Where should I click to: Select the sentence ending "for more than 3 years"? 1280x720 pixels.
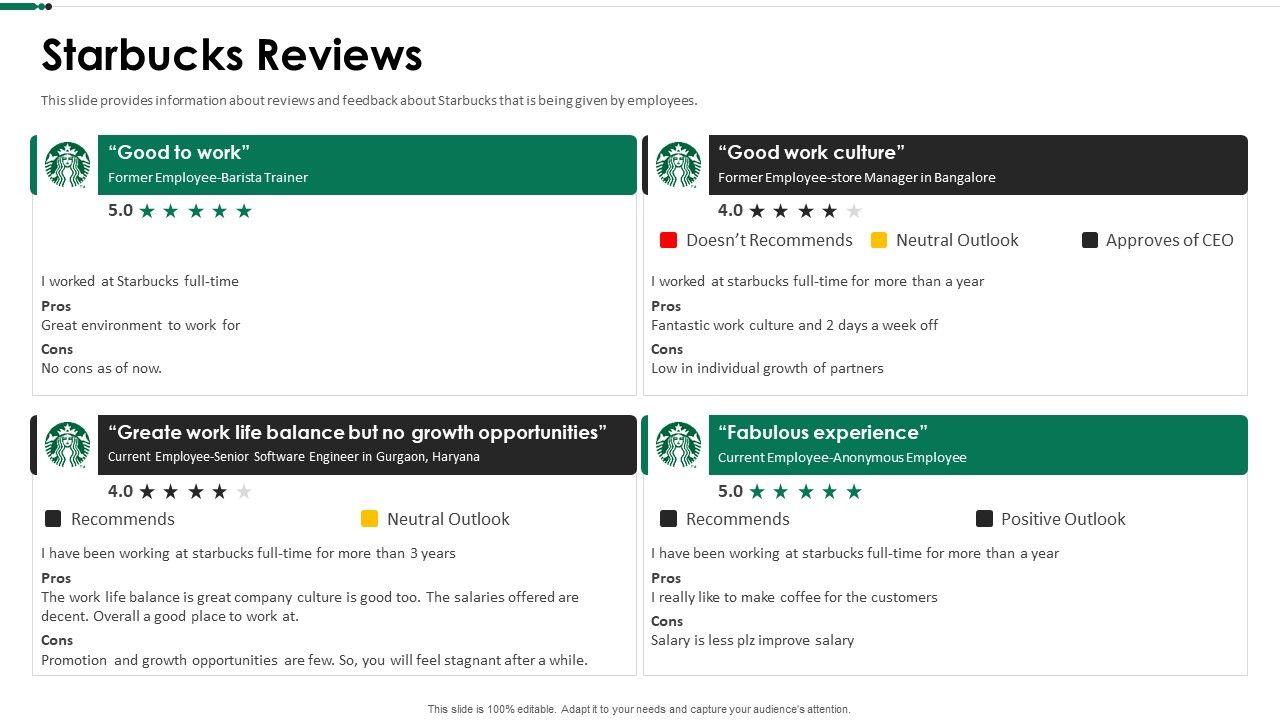[x=248, y=553]
